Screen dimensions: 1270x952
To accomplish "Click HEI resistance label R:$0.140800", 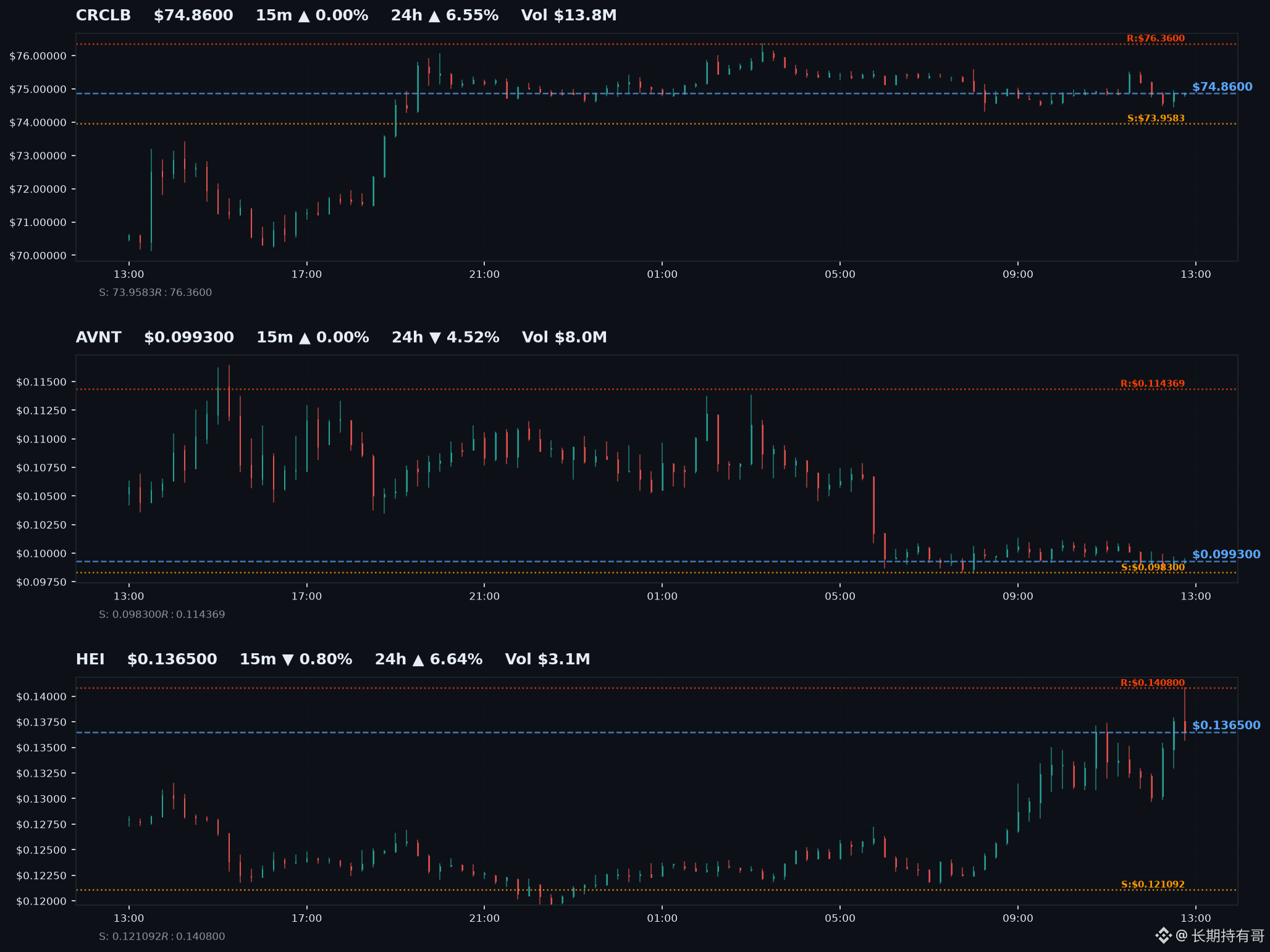I will [1153, 683].
